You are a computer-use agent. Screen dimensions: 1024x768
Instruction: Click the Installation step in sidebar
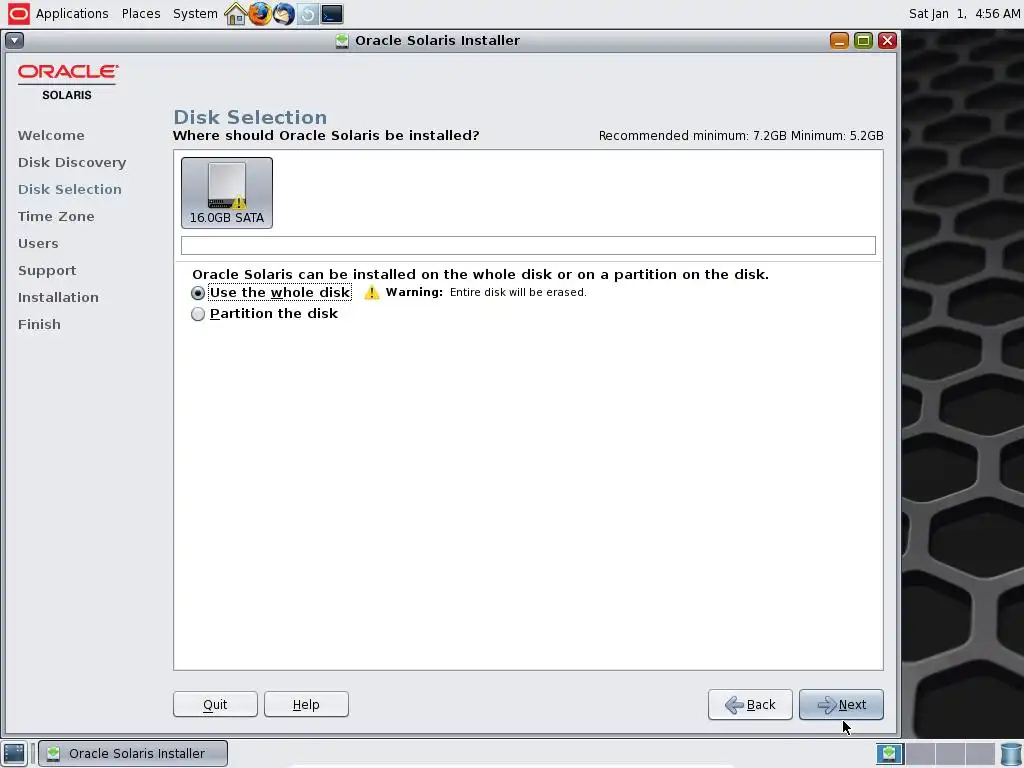pos(58,297)
